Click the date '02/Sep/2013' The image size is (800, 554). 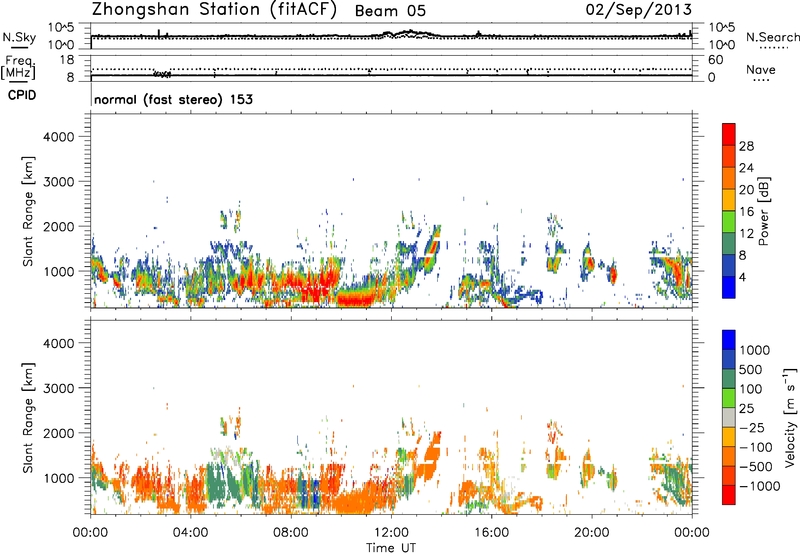tap(638, 10)
